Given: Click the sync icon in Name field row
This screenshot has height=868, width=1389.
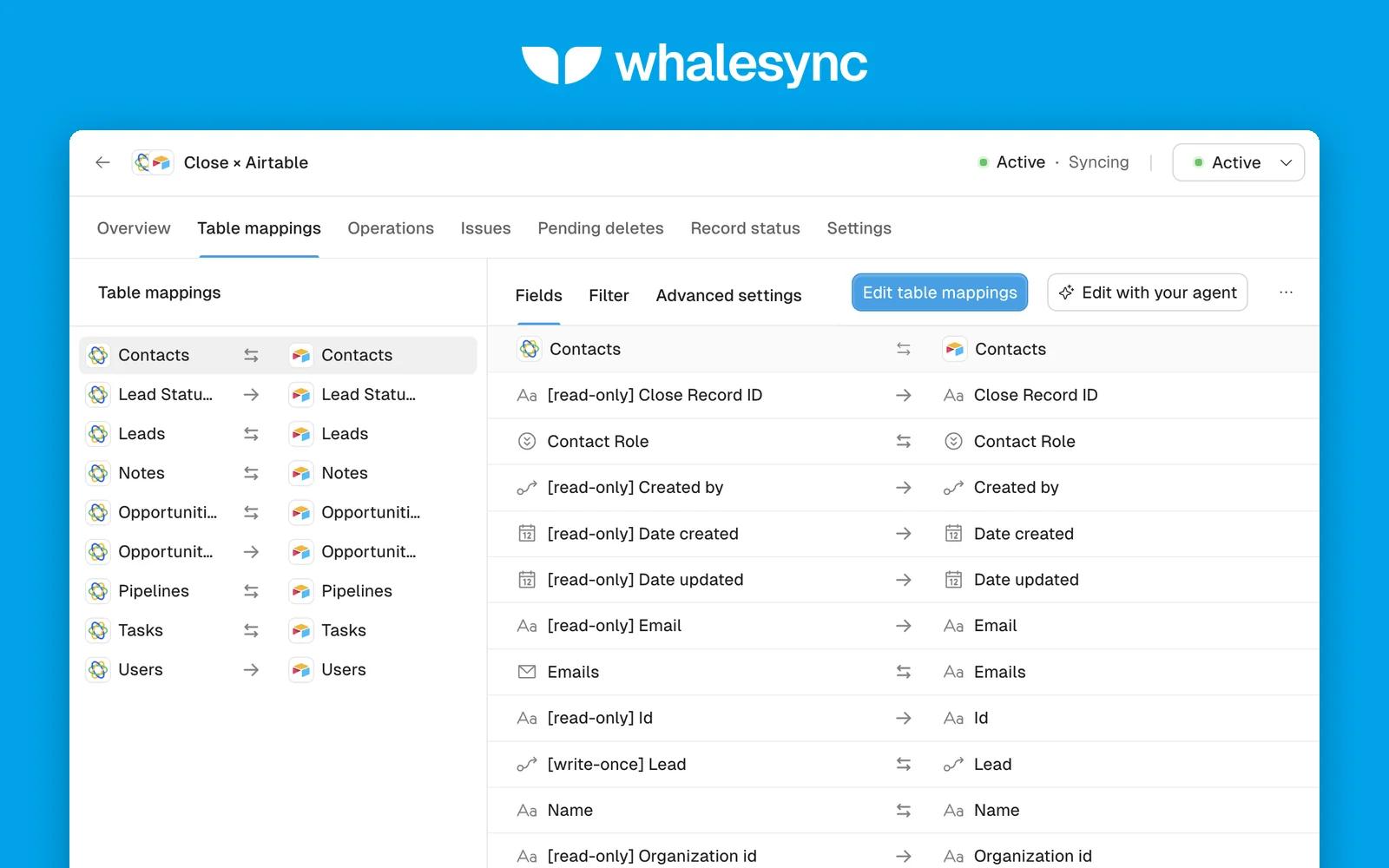Looking at the screenshot, I should pyautogui.click(x=903, y=810).
